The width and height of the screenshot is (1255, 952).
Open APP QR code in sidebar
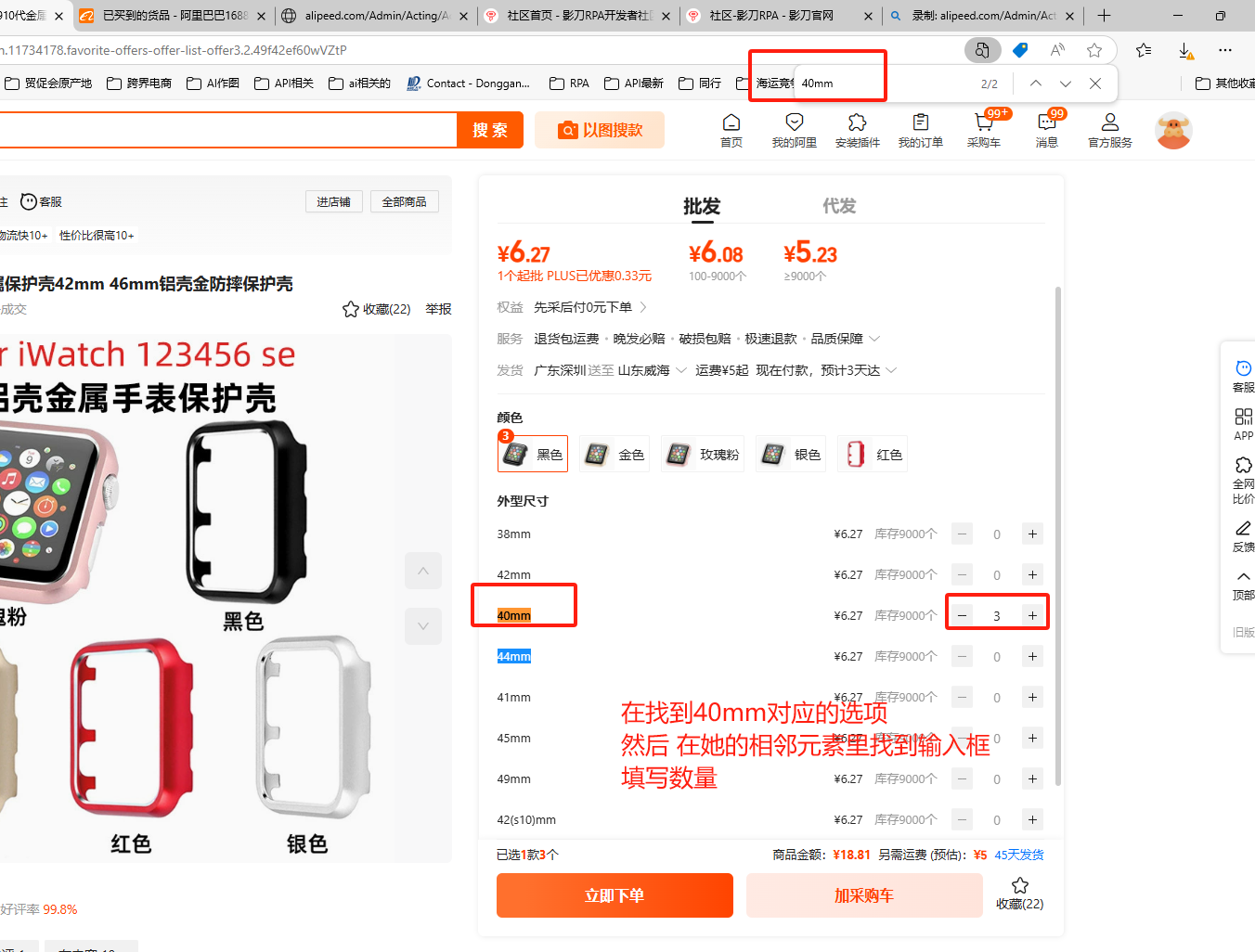pyautogui.click(x=1244, y=424)
